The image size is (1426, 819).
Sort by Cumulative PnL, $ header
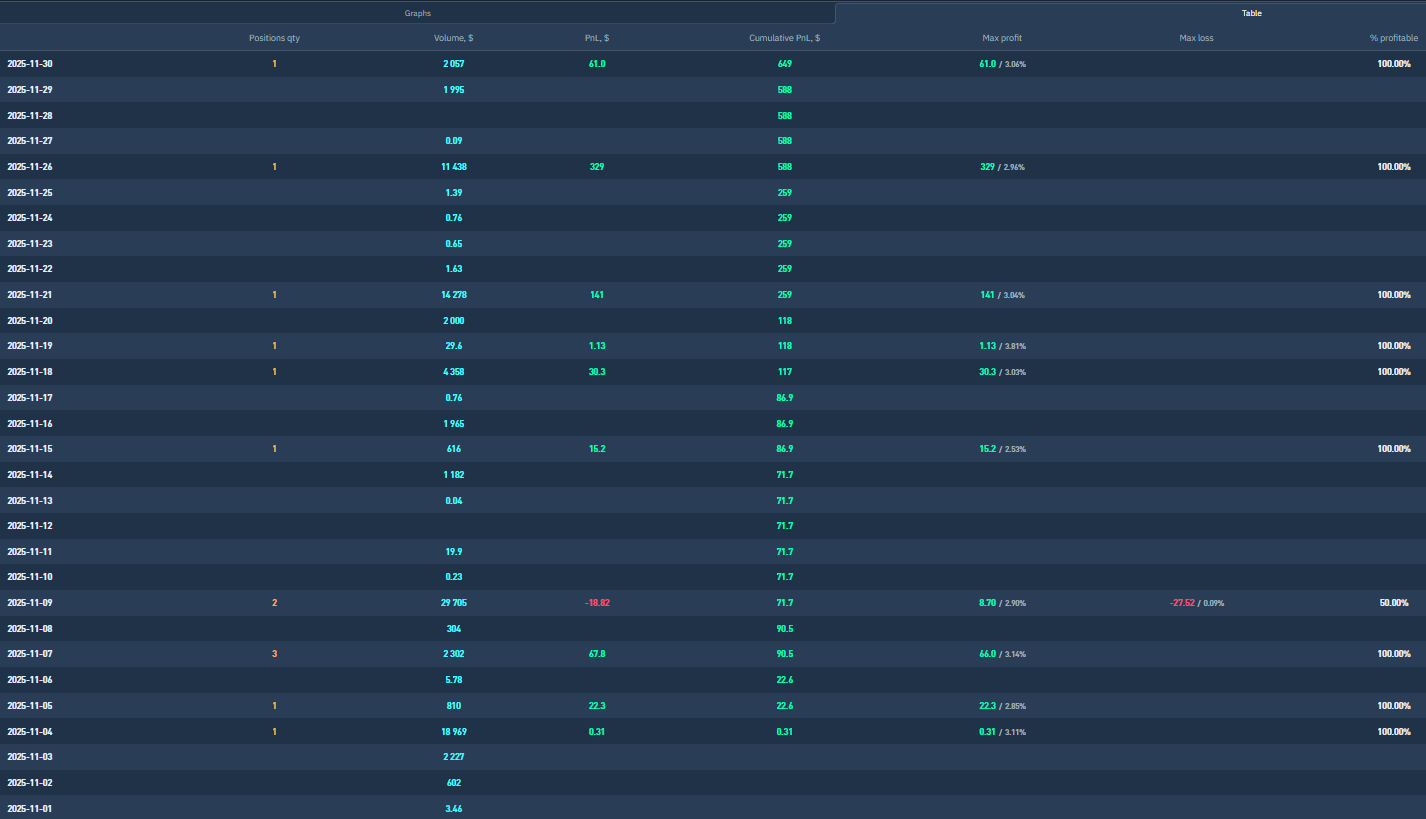(x=784, y=38)
